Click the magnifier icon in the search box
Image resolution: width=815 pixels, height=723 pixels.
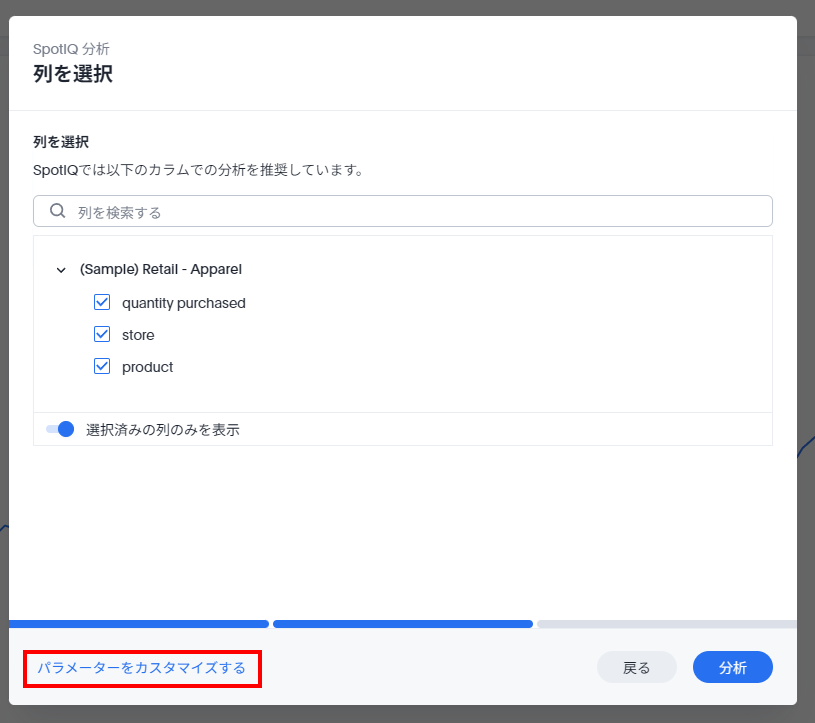tap(58, 211)
